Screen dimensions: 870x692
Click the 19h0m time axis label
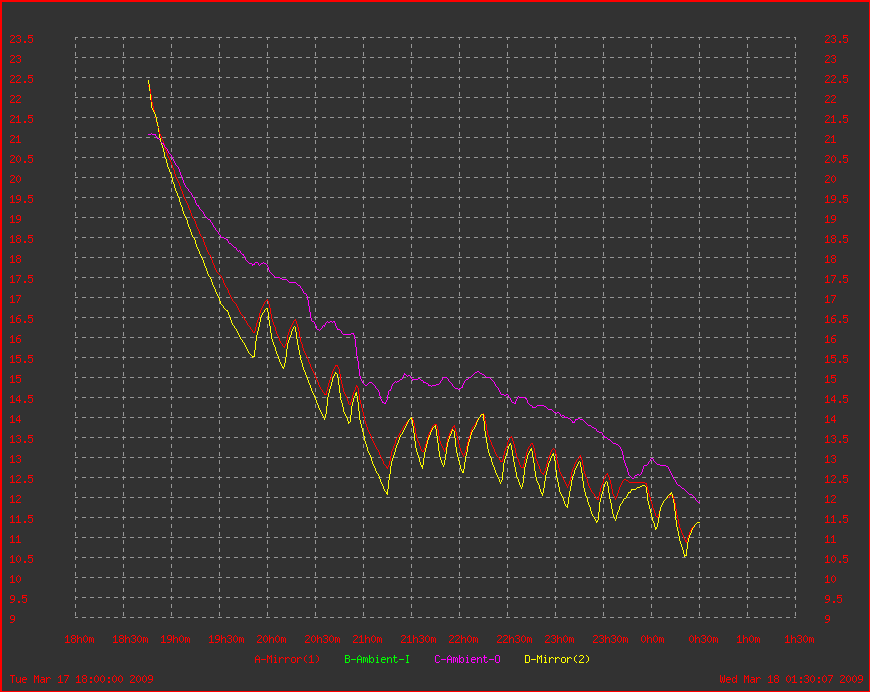175,639
